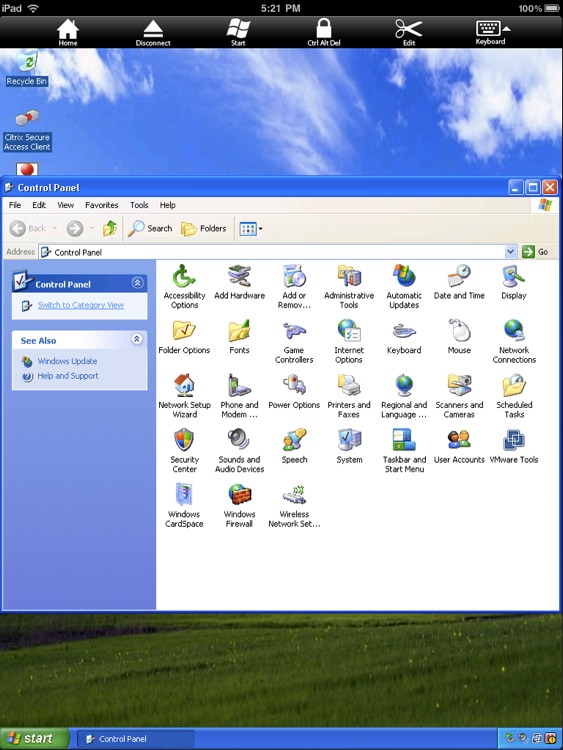Open the Edit menu in Control Panel

click(x=39, y=205)
